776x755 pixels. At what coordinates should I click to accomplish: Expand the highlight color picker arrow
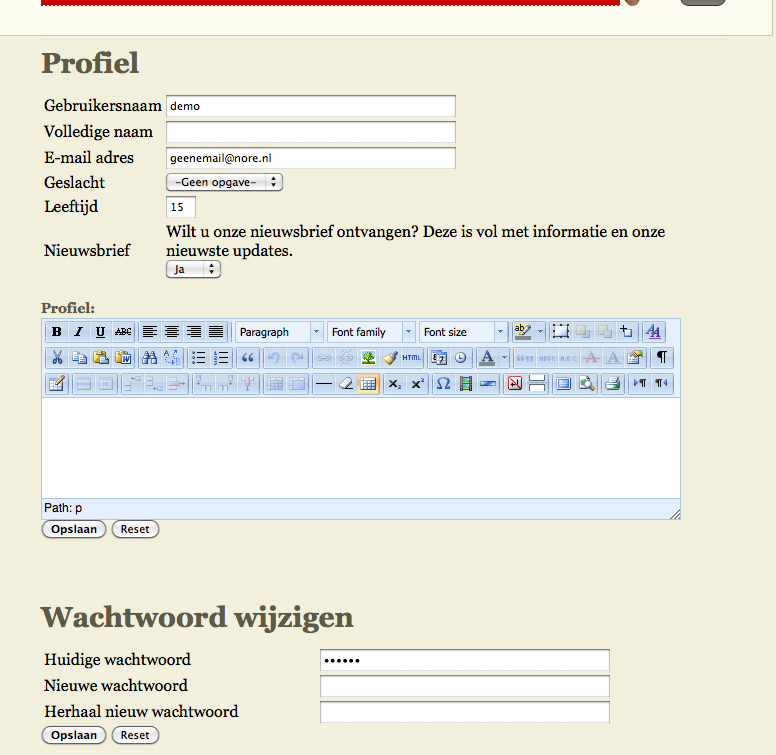(x=540, y=332)
